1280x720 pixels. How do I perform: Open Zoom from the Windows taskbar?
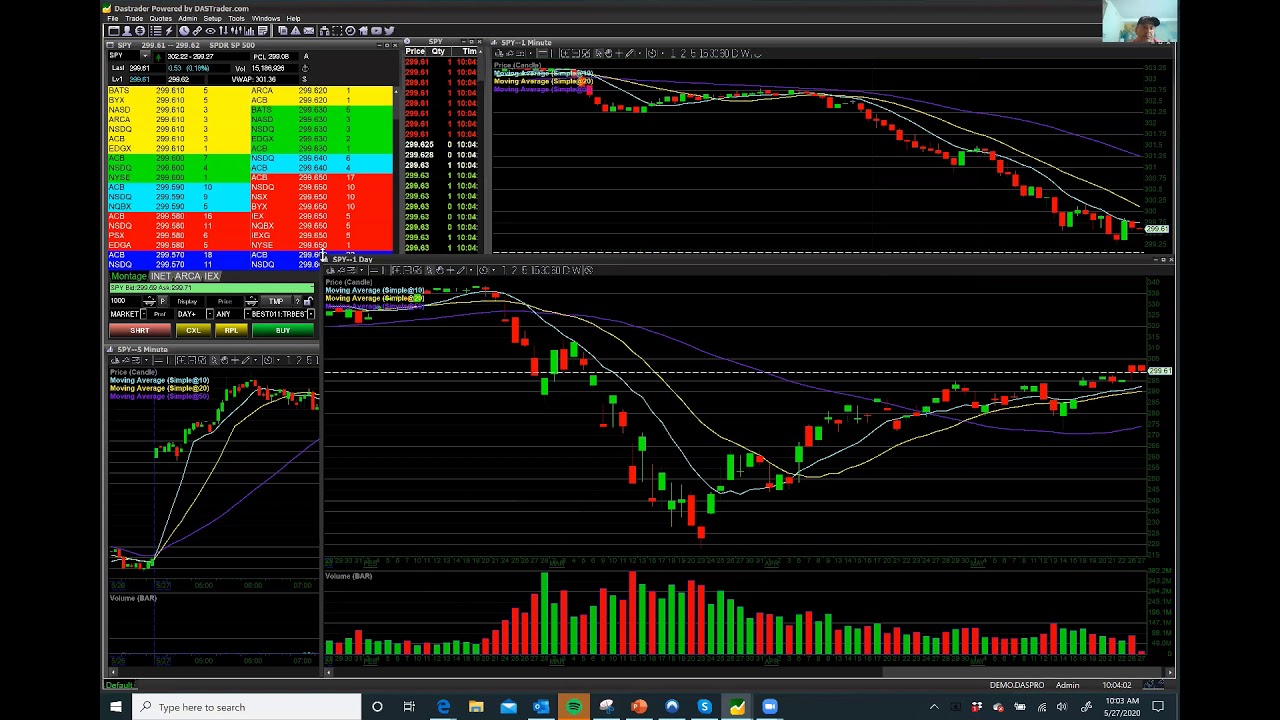point(770,707)
